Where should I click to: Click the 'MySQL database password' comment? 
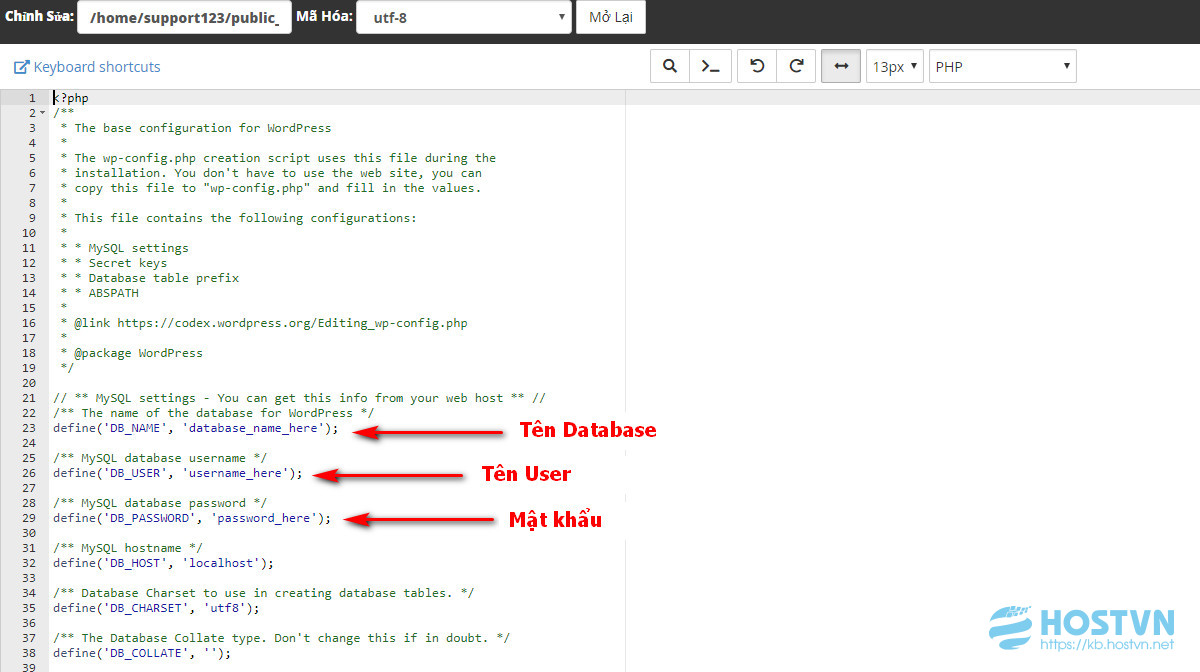coord(160,503)
